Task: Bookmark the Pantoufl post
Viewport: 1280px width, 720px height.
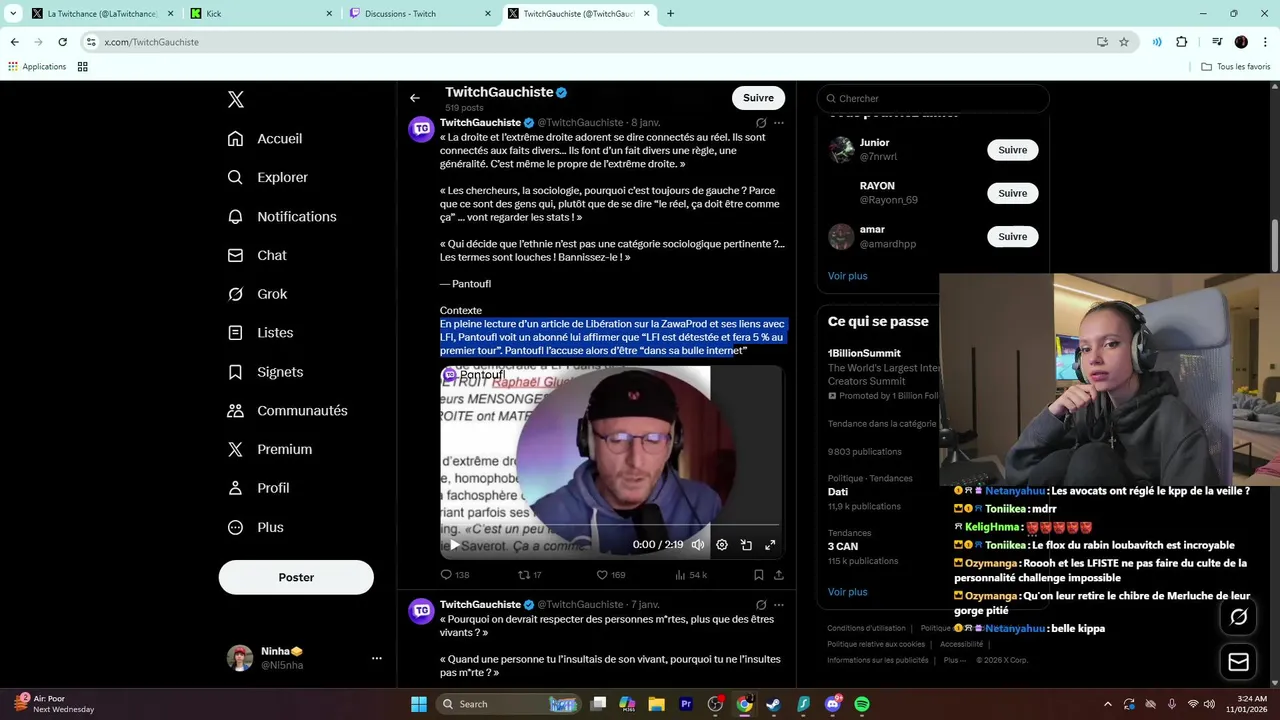Action: click(x=758, y=575)
